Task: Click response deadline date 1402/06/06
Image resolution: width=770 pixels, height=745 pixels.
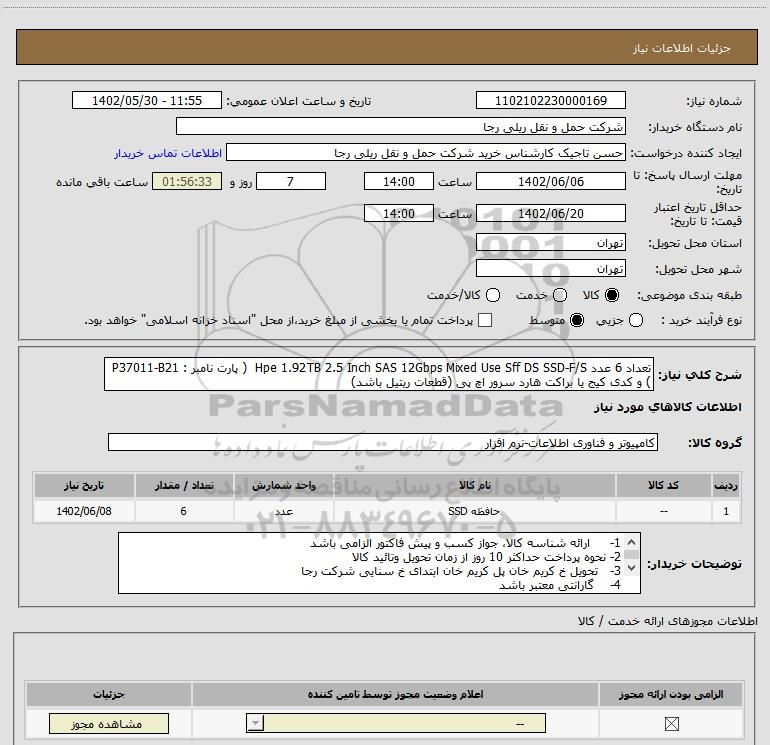Action: [550, 181]
